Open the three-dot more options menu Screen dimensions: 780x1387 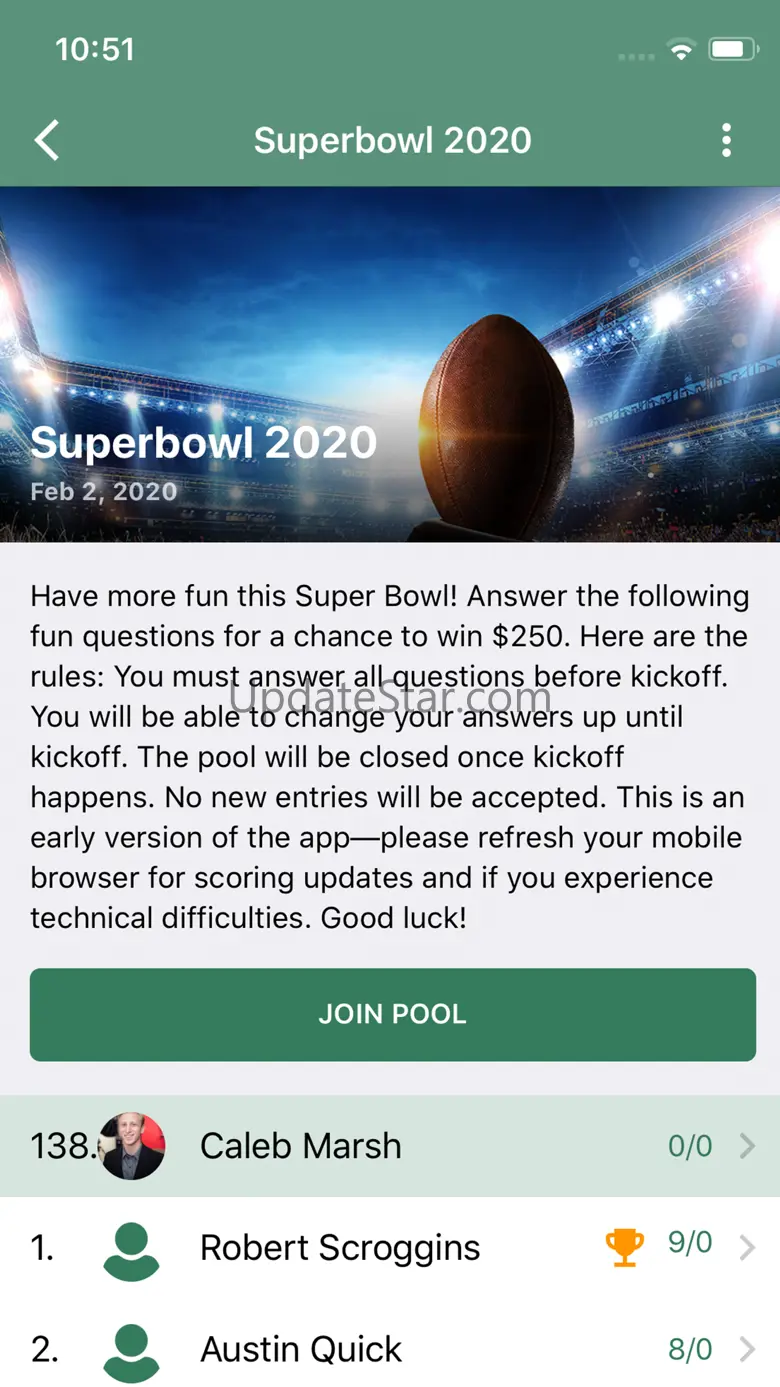(x=726, y=141)
